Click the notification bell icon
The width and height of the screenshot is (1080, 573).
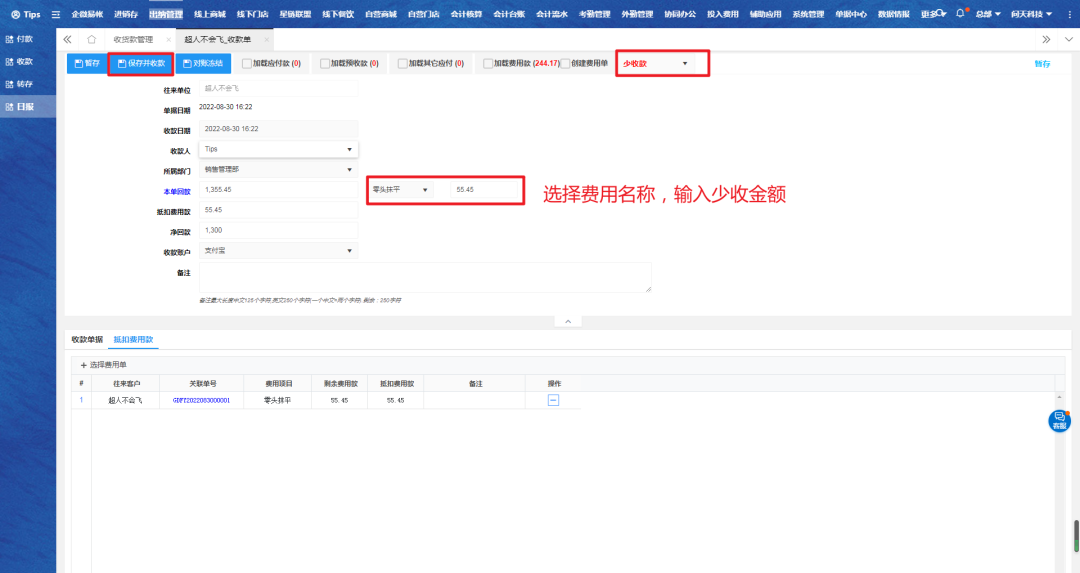[960, 14]
